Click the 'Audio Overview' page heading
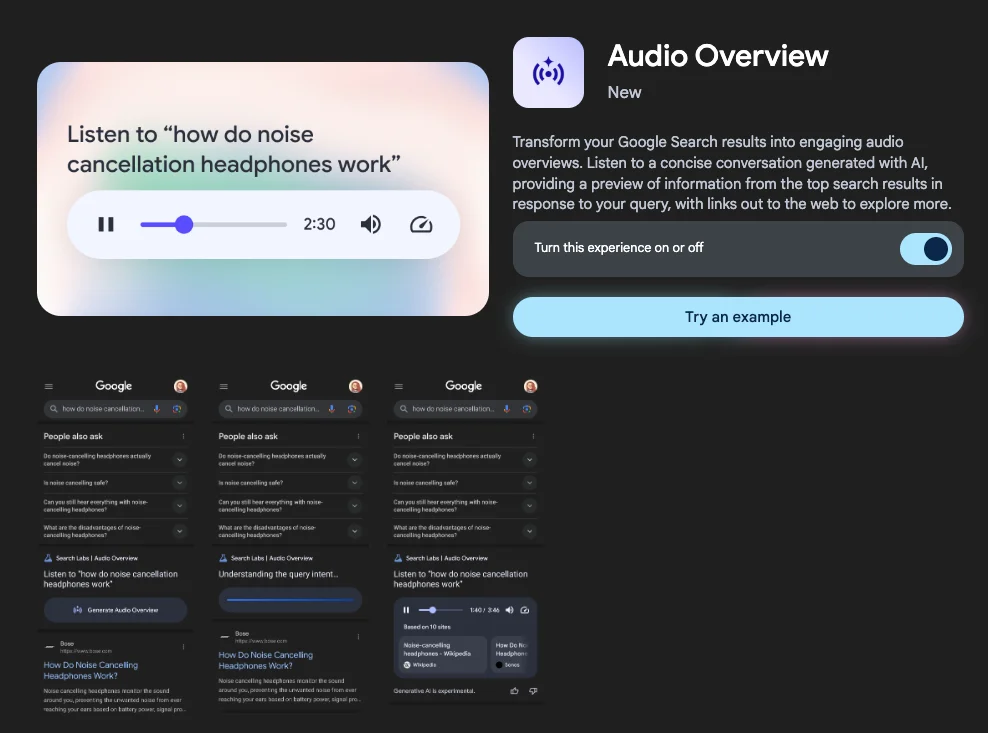The image size is (988, 733). pyautogui.click(x=718, y=55)
